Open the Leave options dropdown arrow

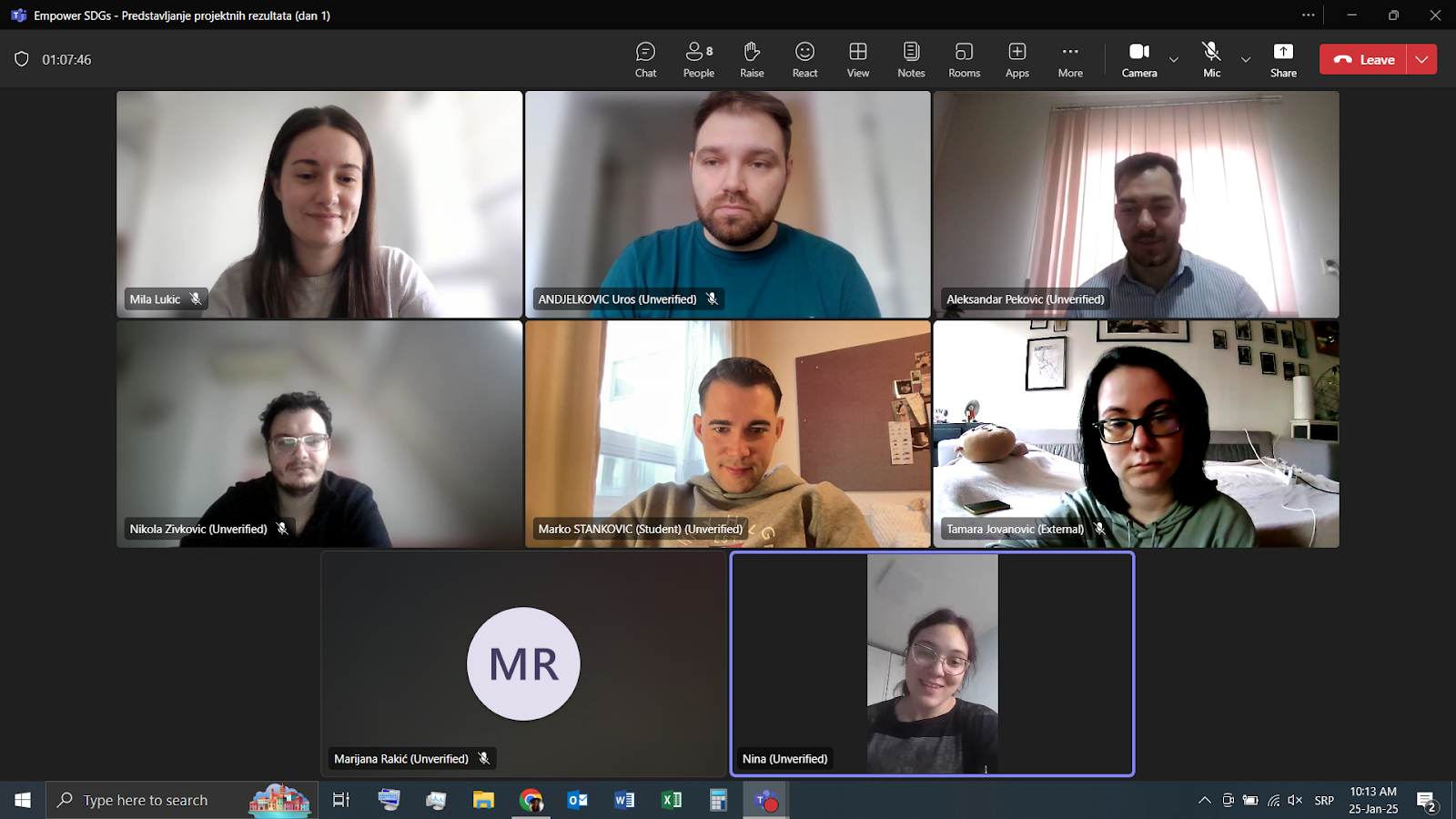[1421, 59]
